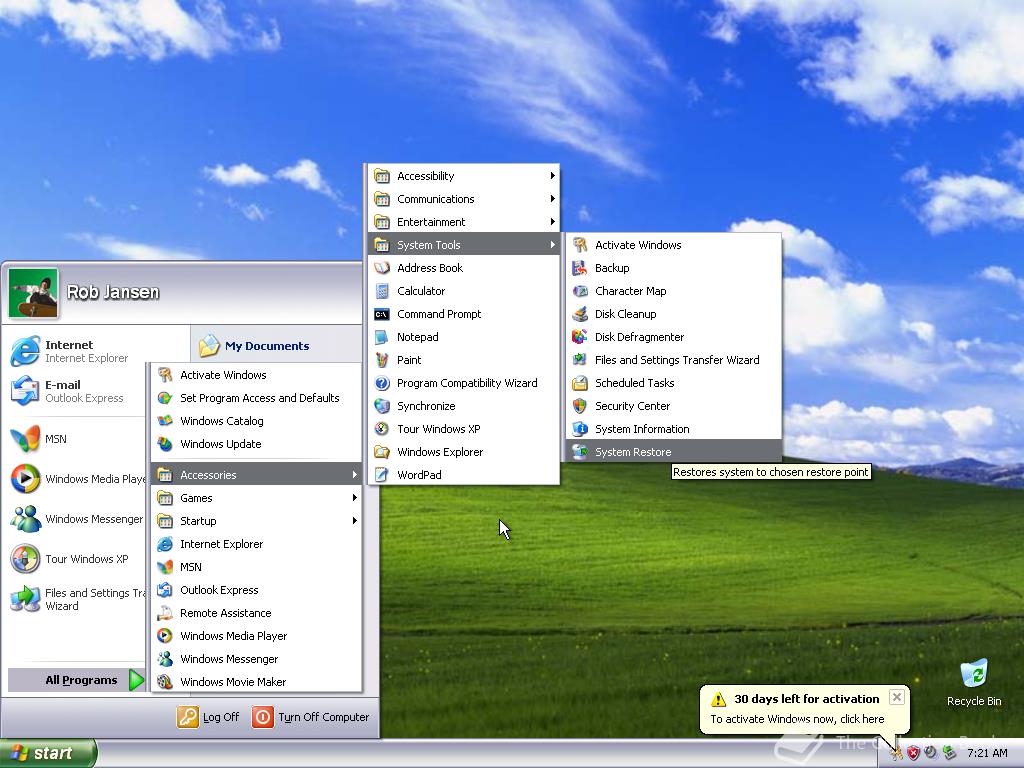Open Recycle Bin on desktop
This screenshot has width=1024, height=768.
pos(974,682)
